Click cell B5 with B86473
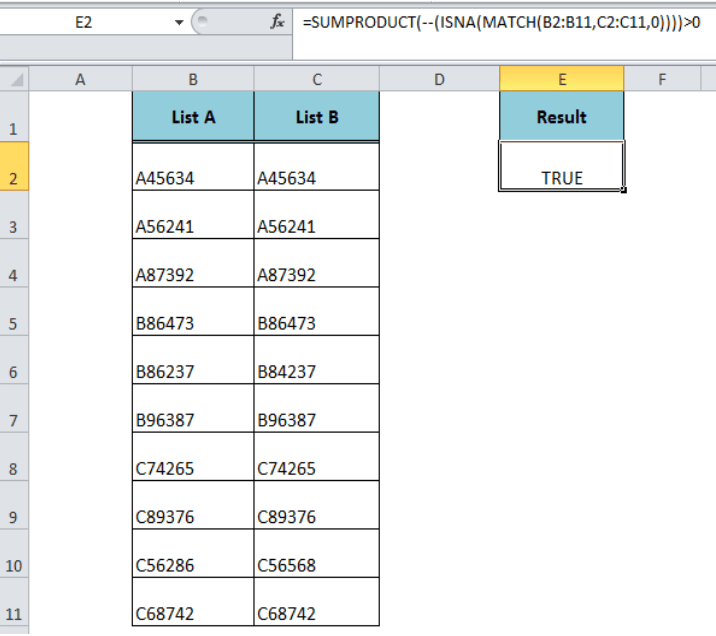Image resolution: width=716 pixels, height=636 pixels. [x=193, y=311]
